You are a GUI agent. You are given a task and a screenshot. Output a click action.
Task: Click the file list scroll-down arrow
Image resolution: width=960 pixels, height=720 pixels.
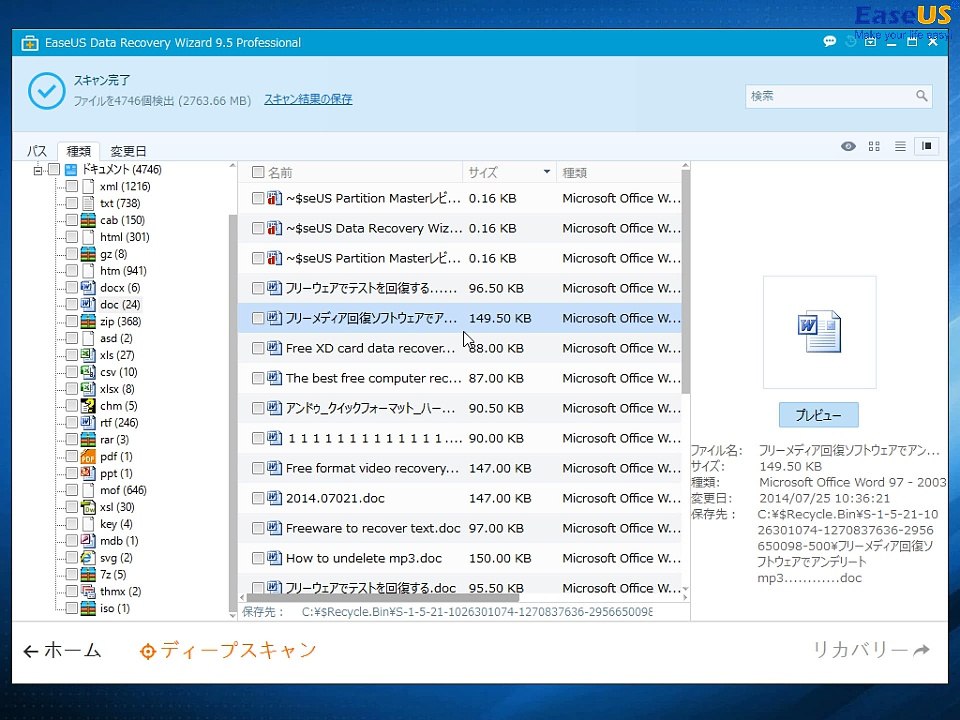[x=685, y=588]
